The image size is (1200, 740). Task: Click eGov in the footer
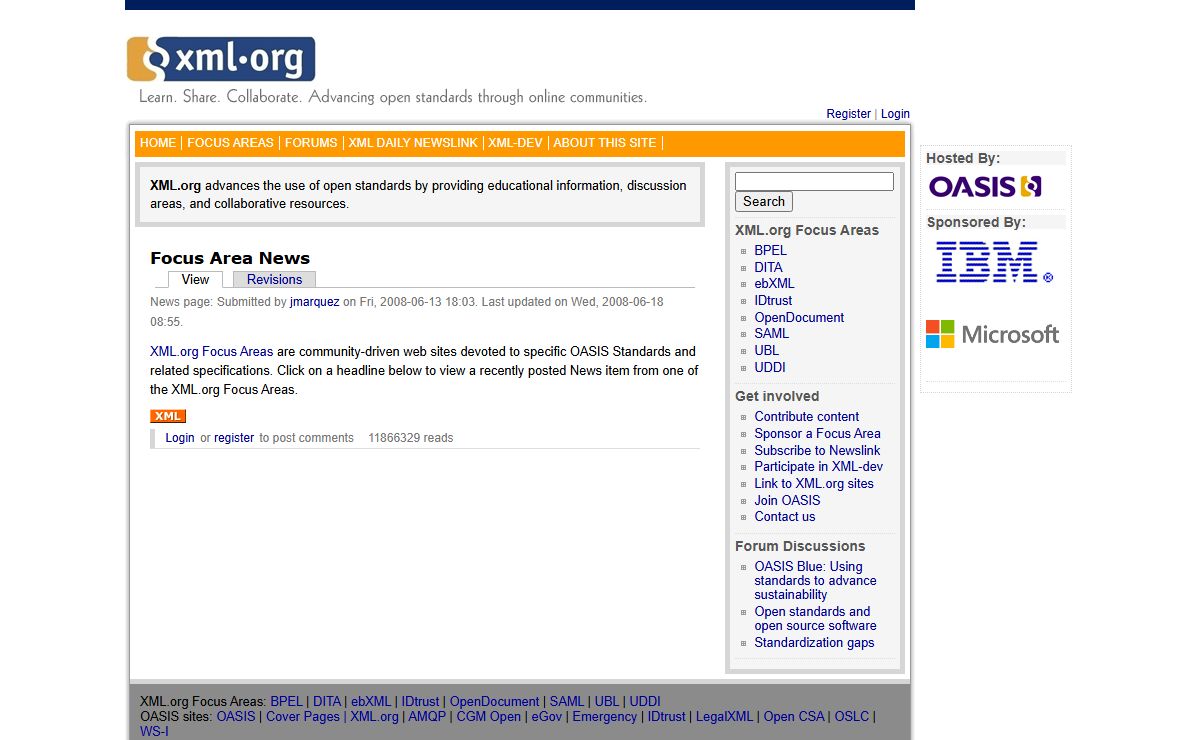[x=547, y=717]
